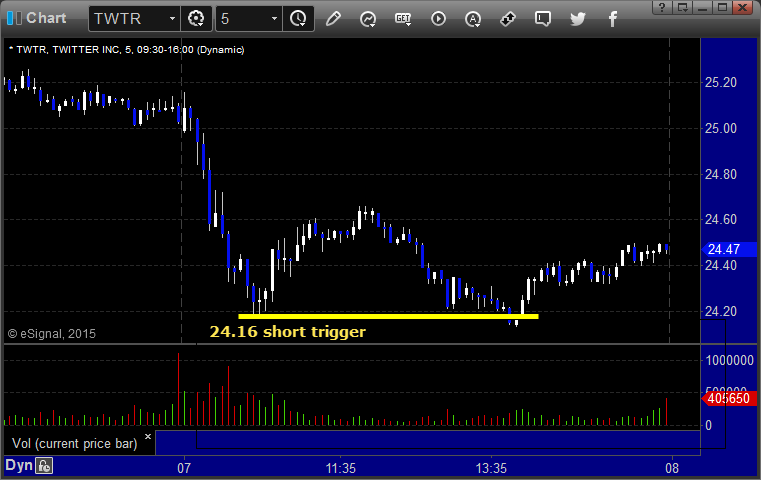
Task: Click the pop-out window icon near help
Action: 682,7
